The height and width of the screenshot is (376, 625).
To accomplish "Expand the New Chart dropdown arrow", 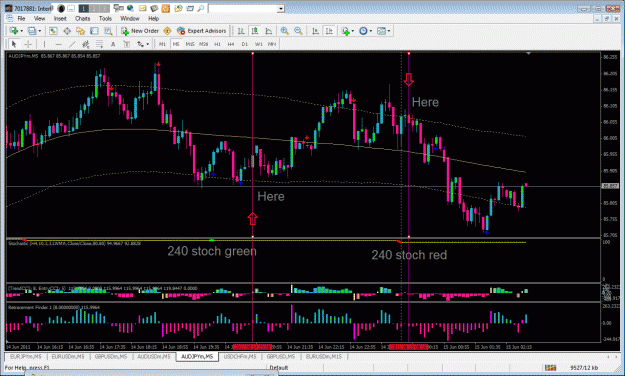I will (x=21, y=31).
